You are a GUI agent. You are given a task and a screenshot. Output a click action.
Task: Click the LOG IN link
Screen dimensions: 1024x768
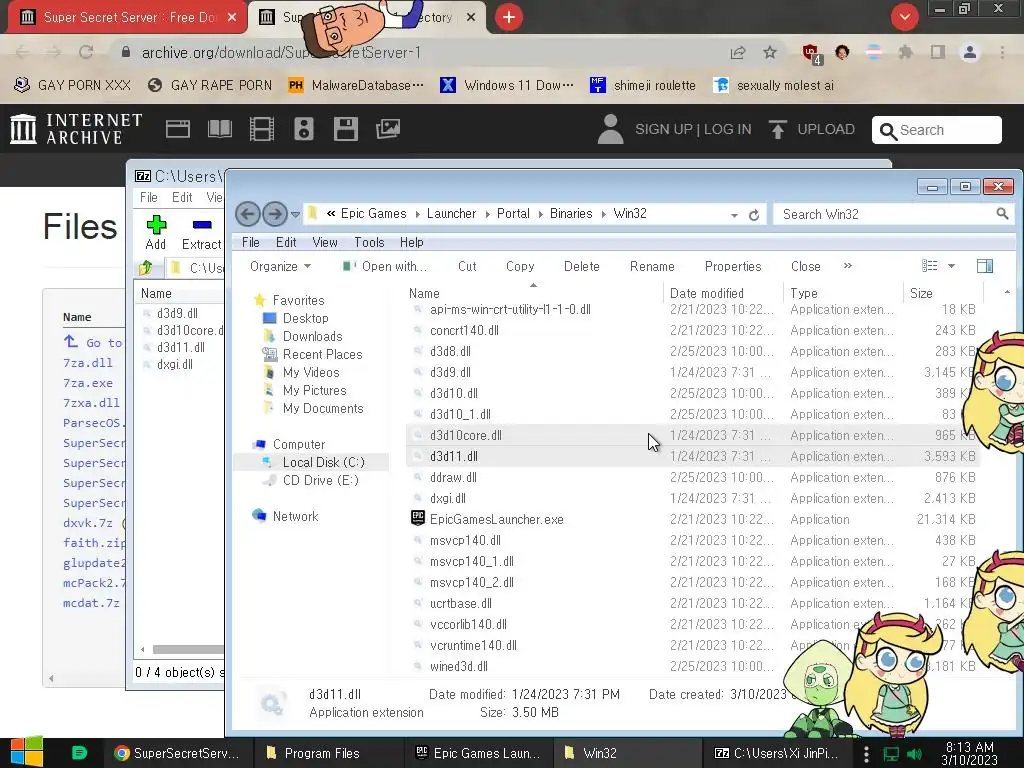click(728, 129)
